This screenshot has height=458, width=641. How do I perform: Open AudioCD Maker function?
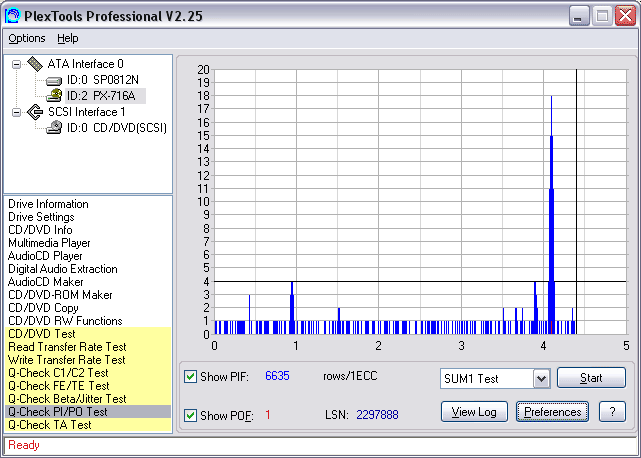point(45,282)
